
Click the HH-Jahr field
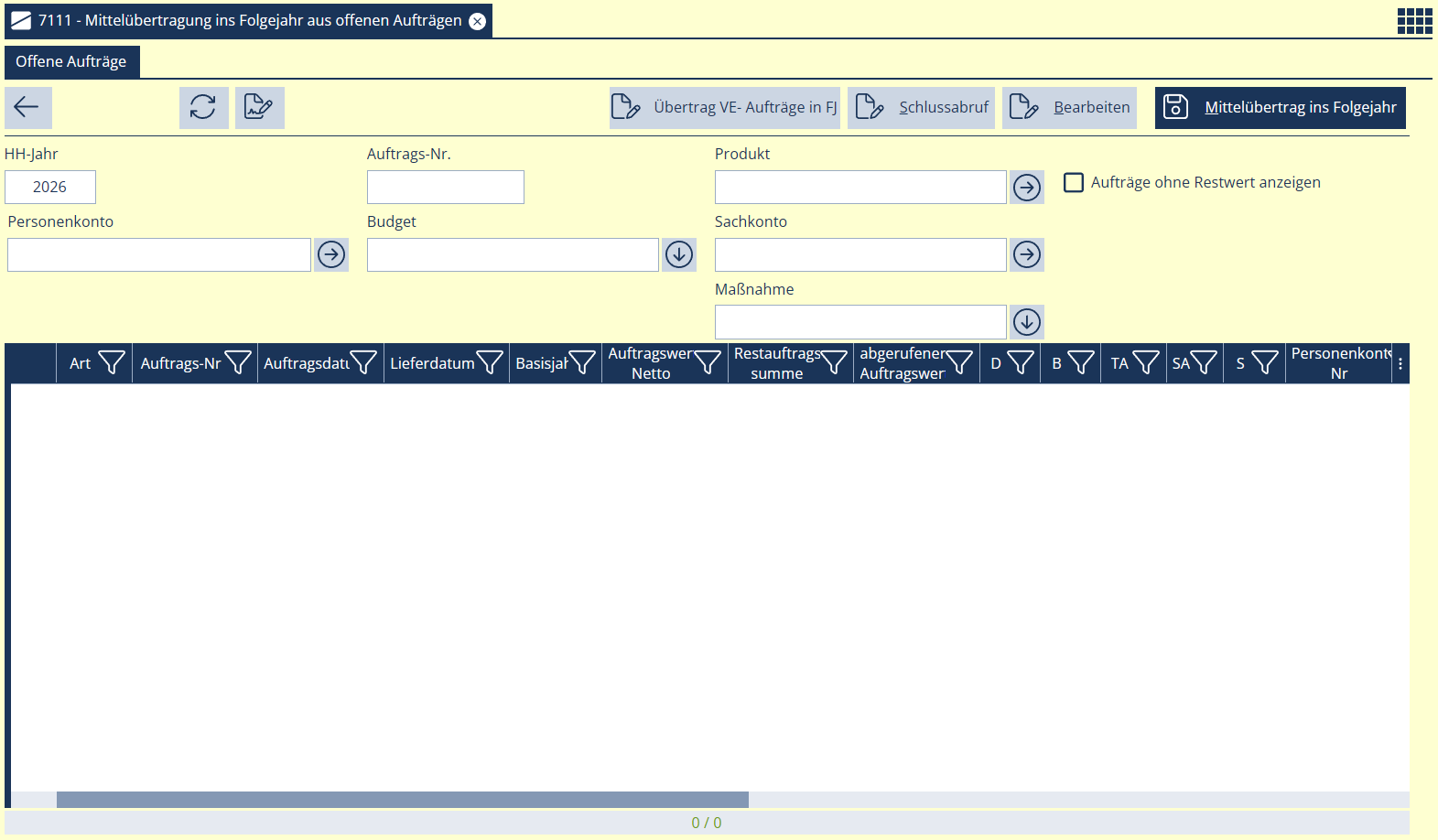(x=50, y=187)
